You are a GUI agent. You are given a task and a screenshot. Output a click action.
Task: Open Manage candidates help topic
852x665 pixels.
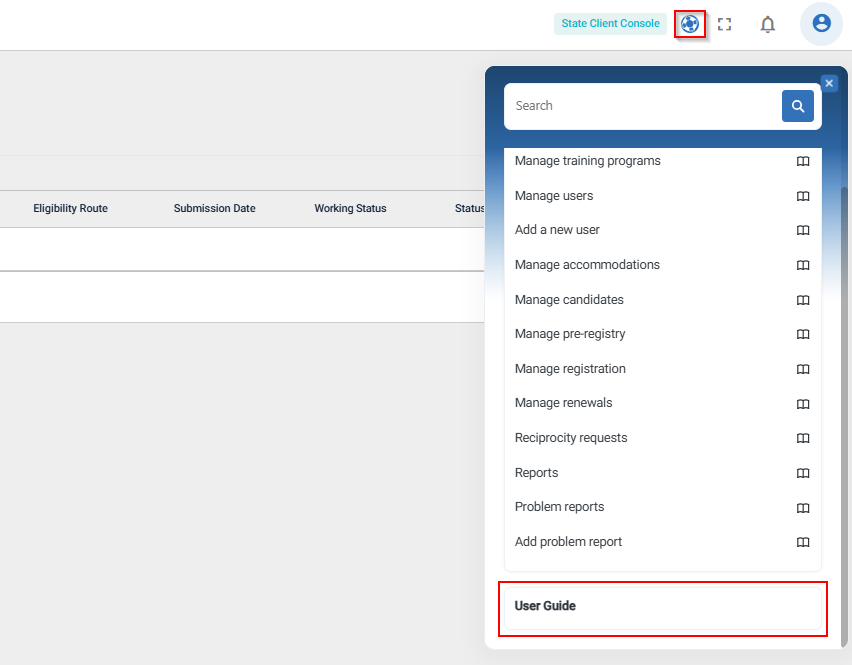click(x=569, y=299)
